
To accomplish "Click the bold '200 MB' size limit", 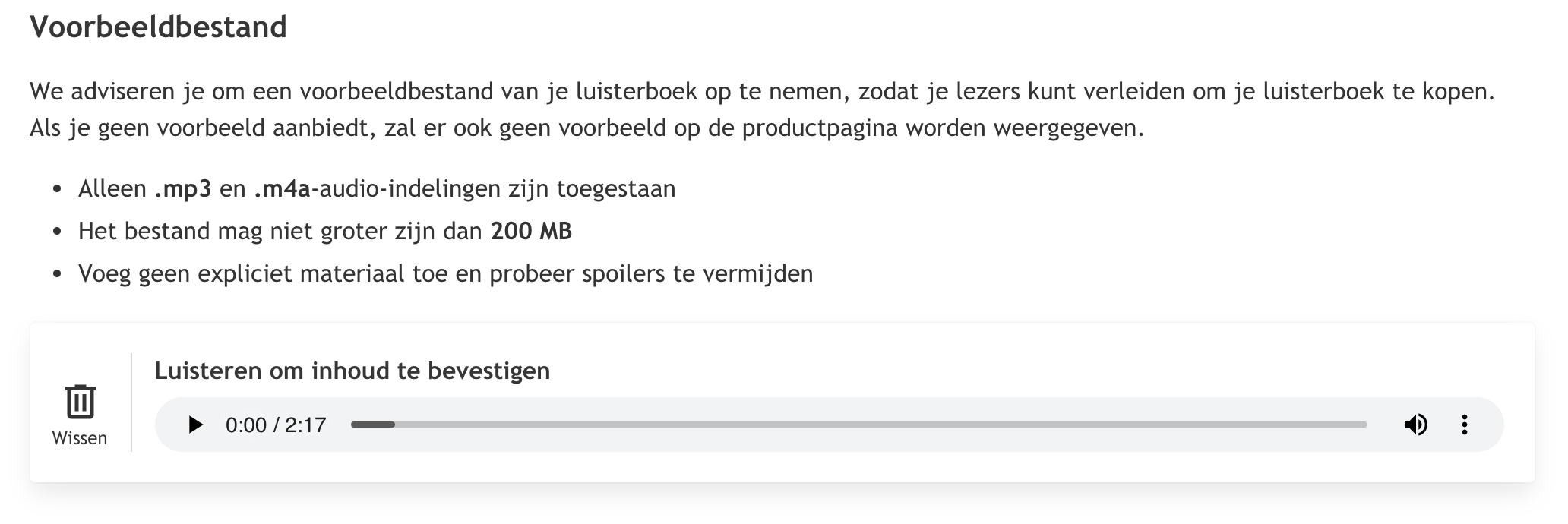I will click(531, 231).
